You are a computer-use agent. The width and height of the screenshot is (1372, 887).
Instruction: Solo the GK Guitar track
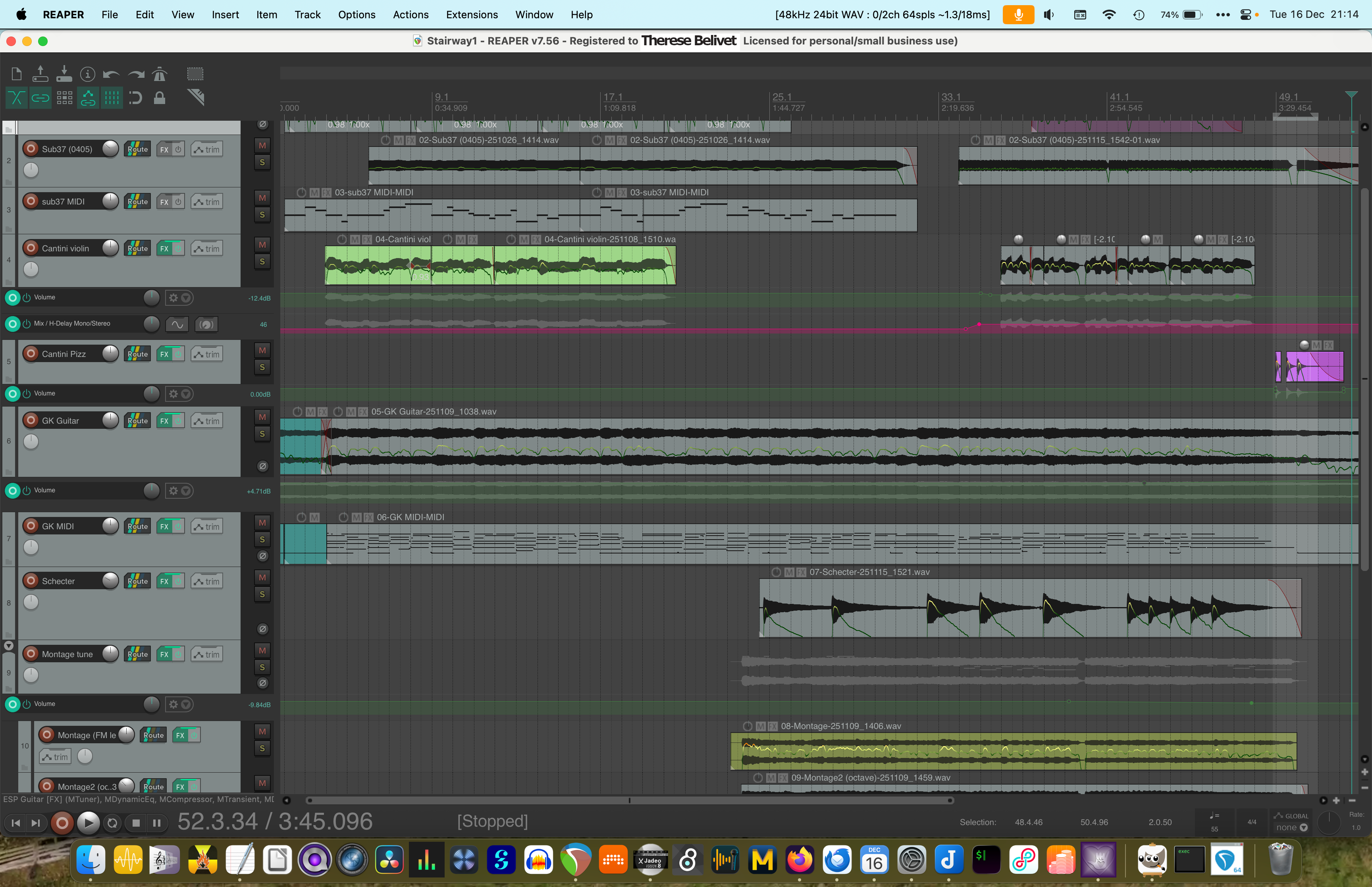(x=262, y=434)
